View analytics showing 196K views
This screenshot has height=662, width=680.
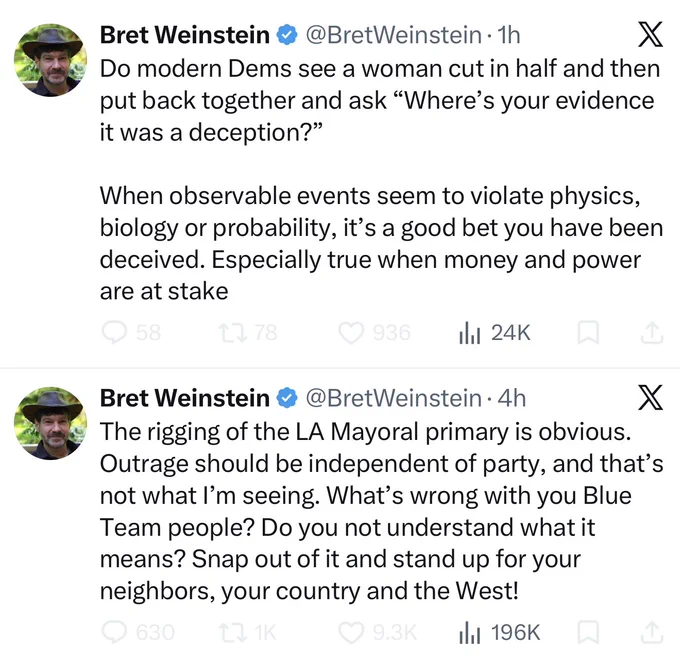click(500, 632)
